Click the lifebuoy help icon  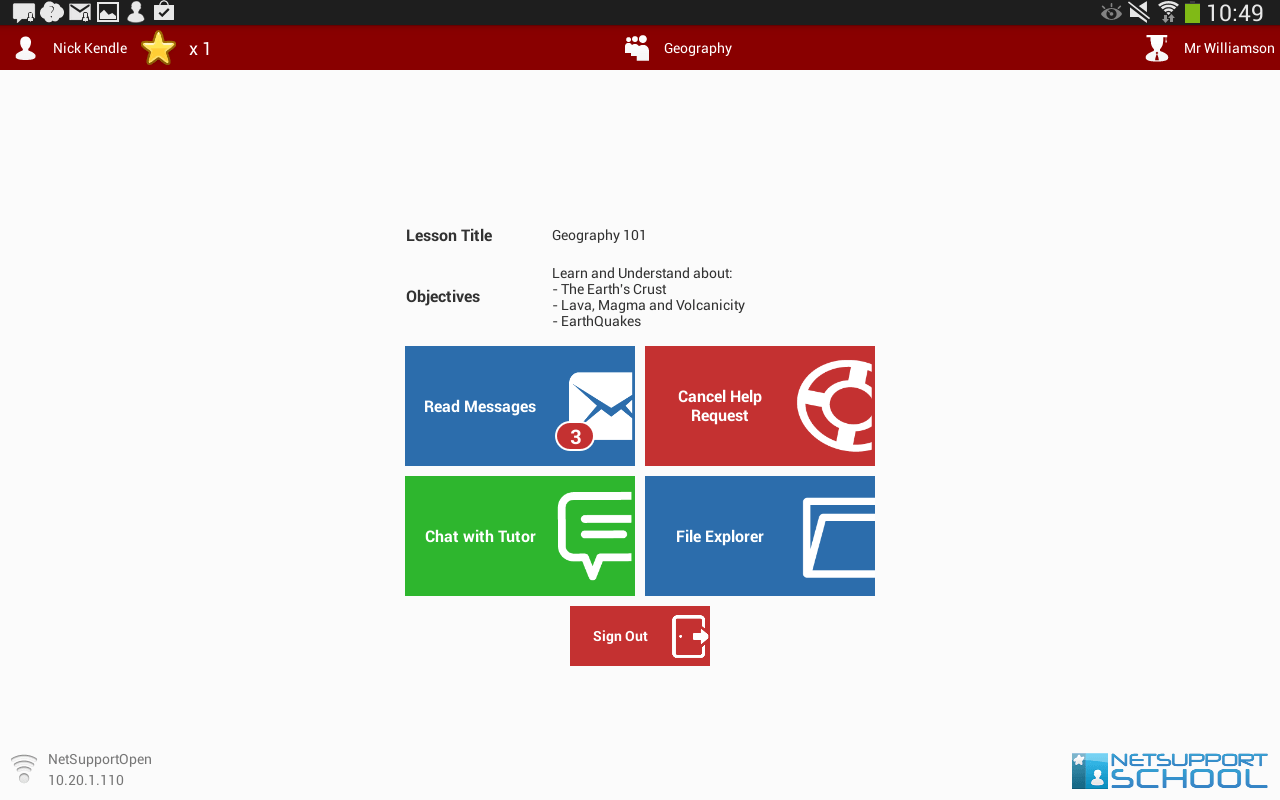pyautogui.click(x=838, y=405)
